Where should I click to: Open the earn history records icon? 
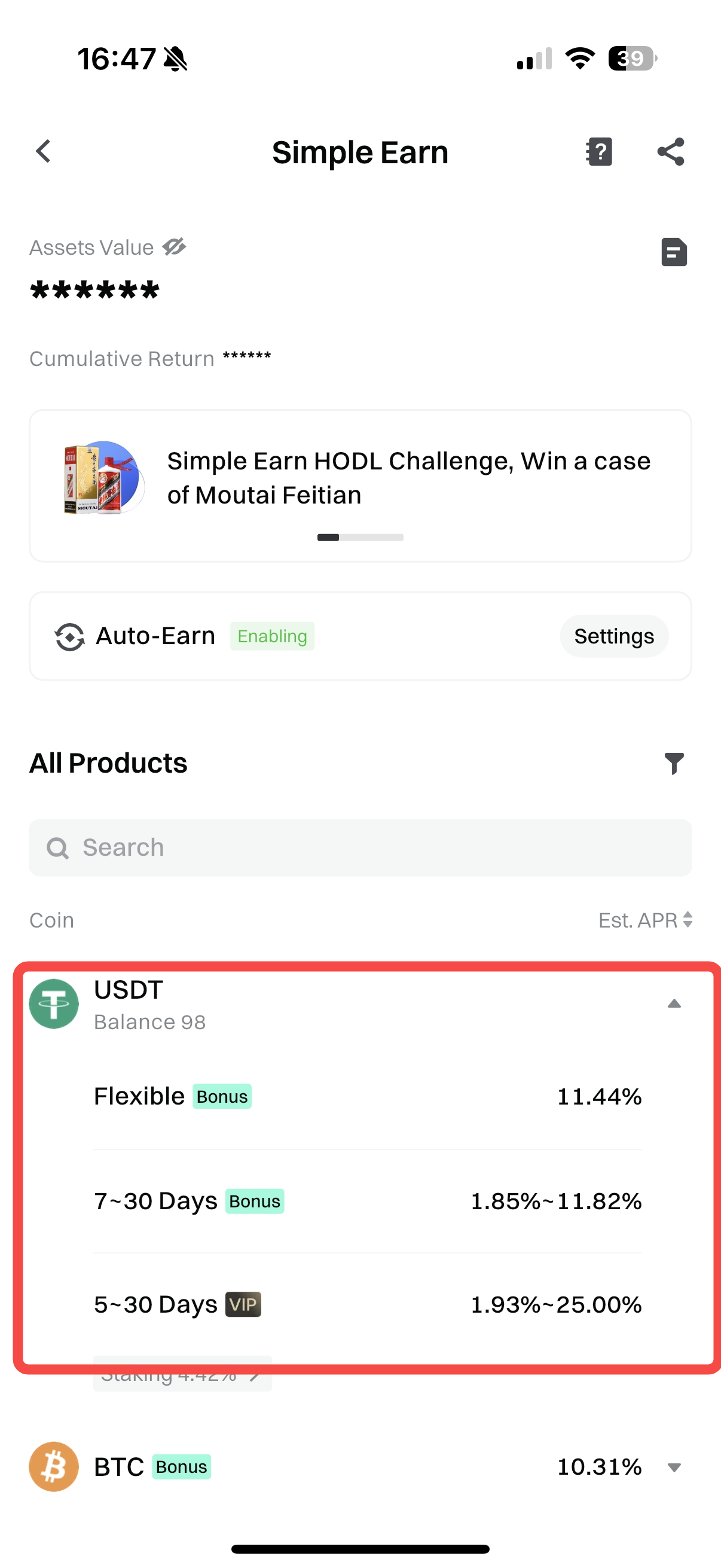click(x=674, y=252)
